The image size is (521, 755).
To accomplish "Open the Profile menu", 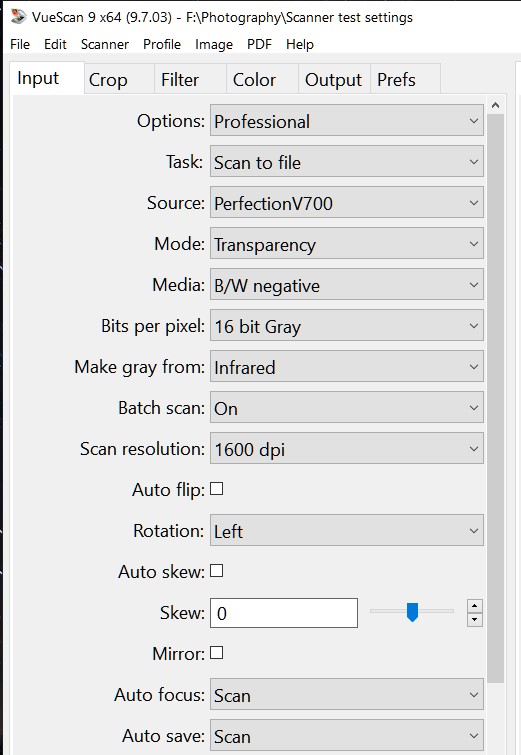I will 162,44.
